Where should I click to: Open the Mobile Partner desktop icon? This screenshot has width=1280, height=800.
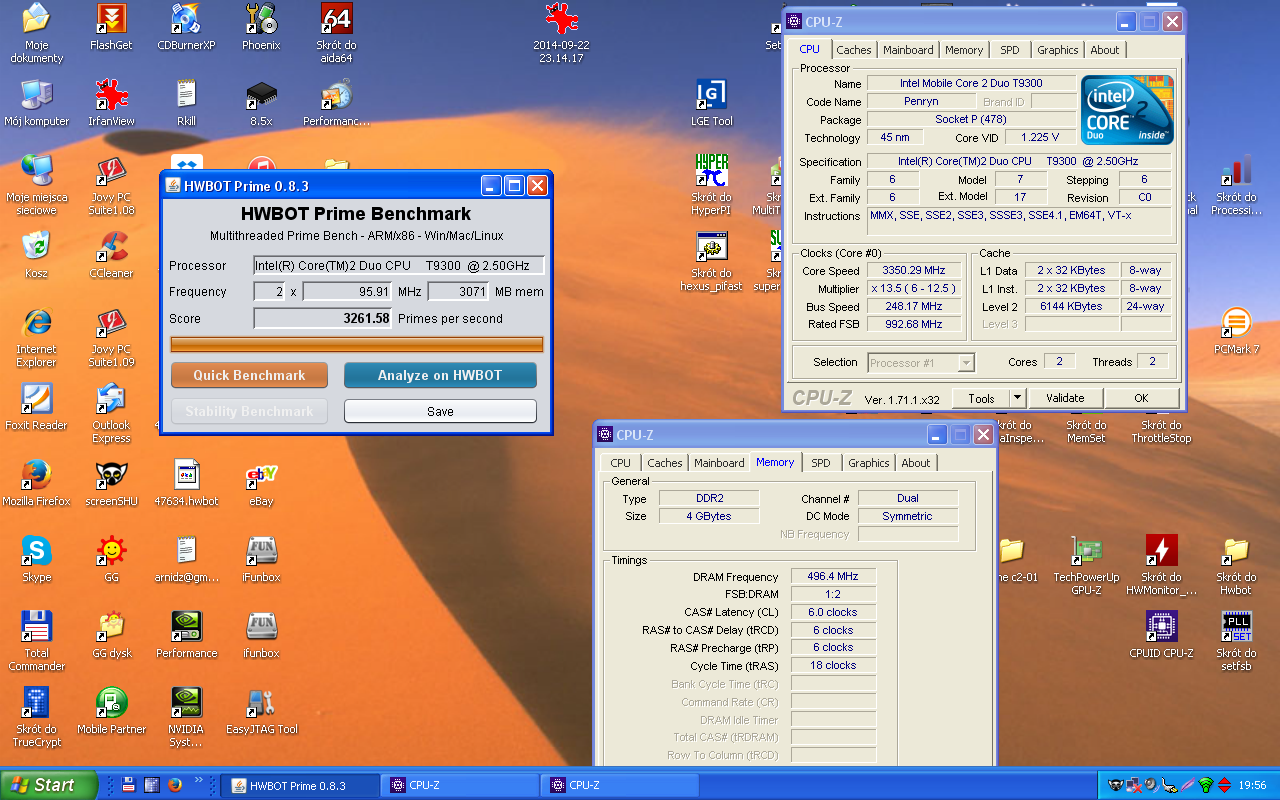click(111, 702)
